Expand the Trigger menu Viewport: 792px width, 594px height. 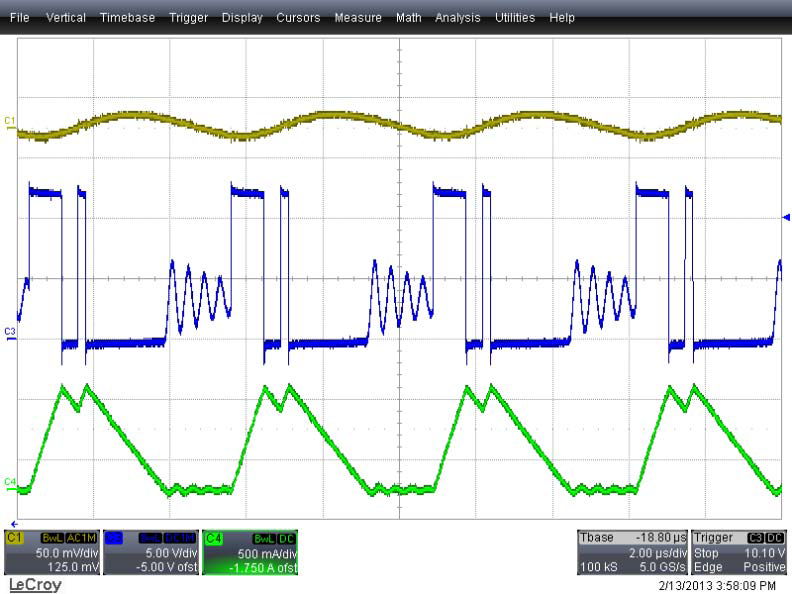coord(188,18)
